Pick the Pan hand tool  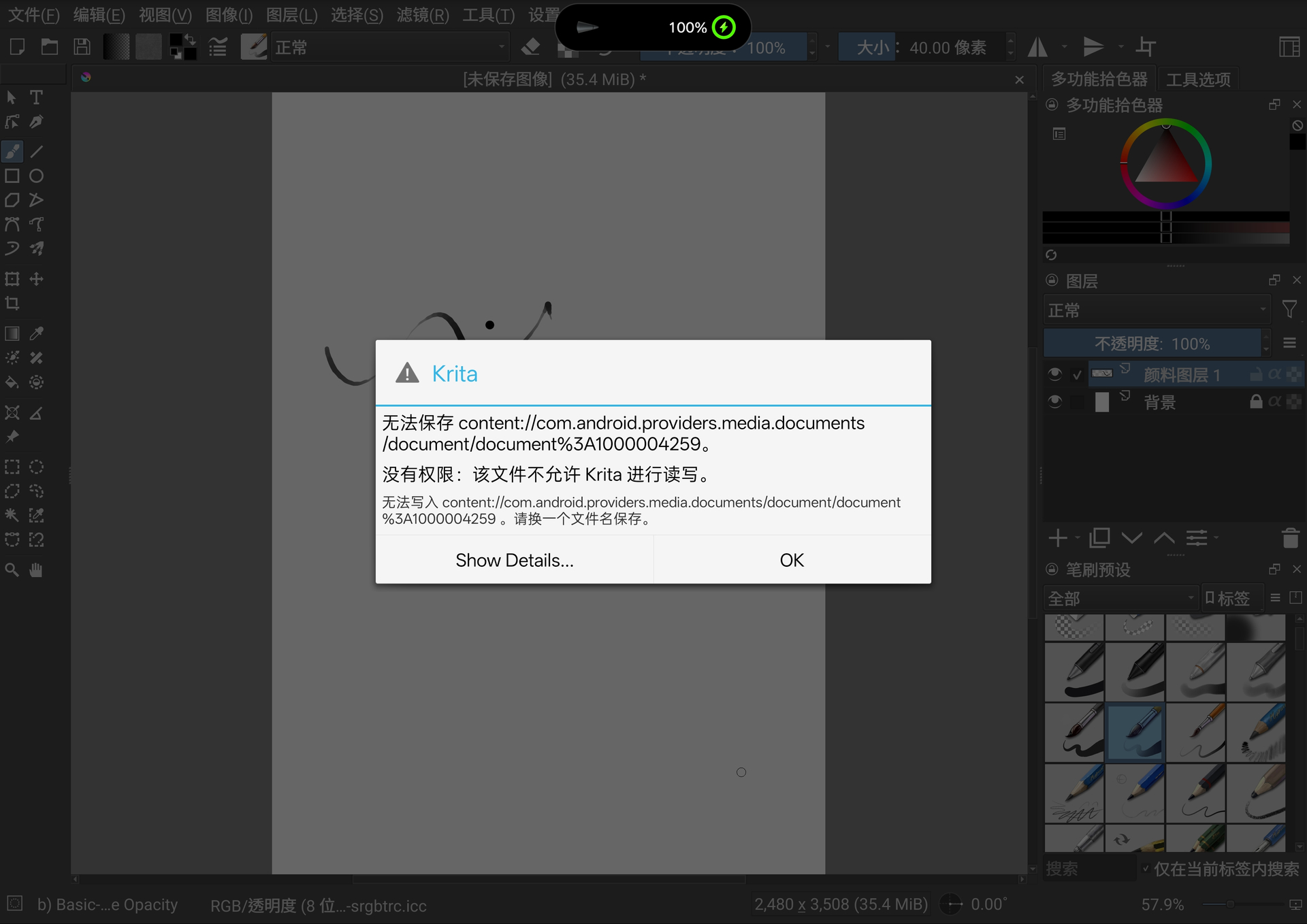click(x=37, y=570)
